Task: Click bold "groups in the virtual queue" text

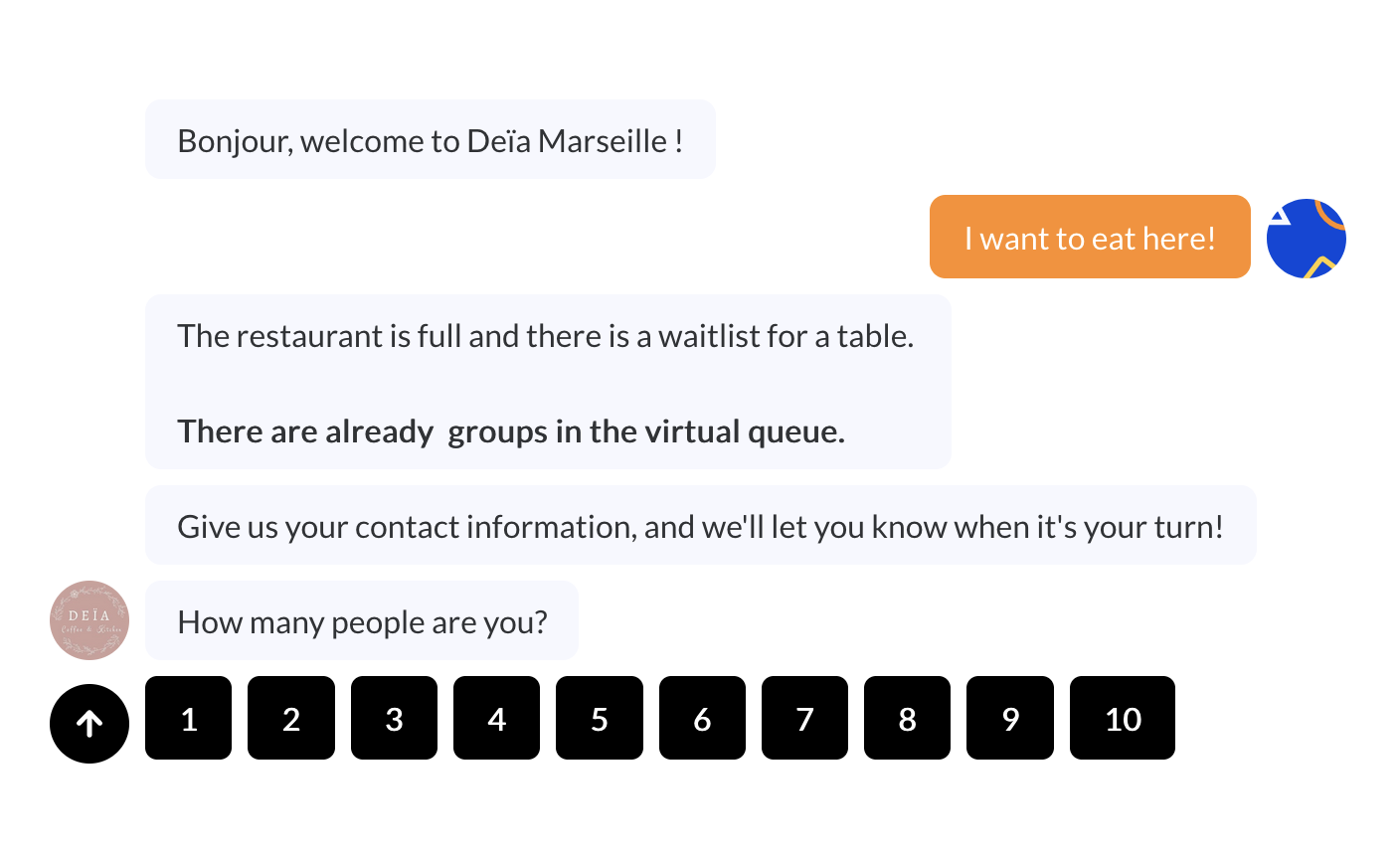Action: click(x=646, y=431)
